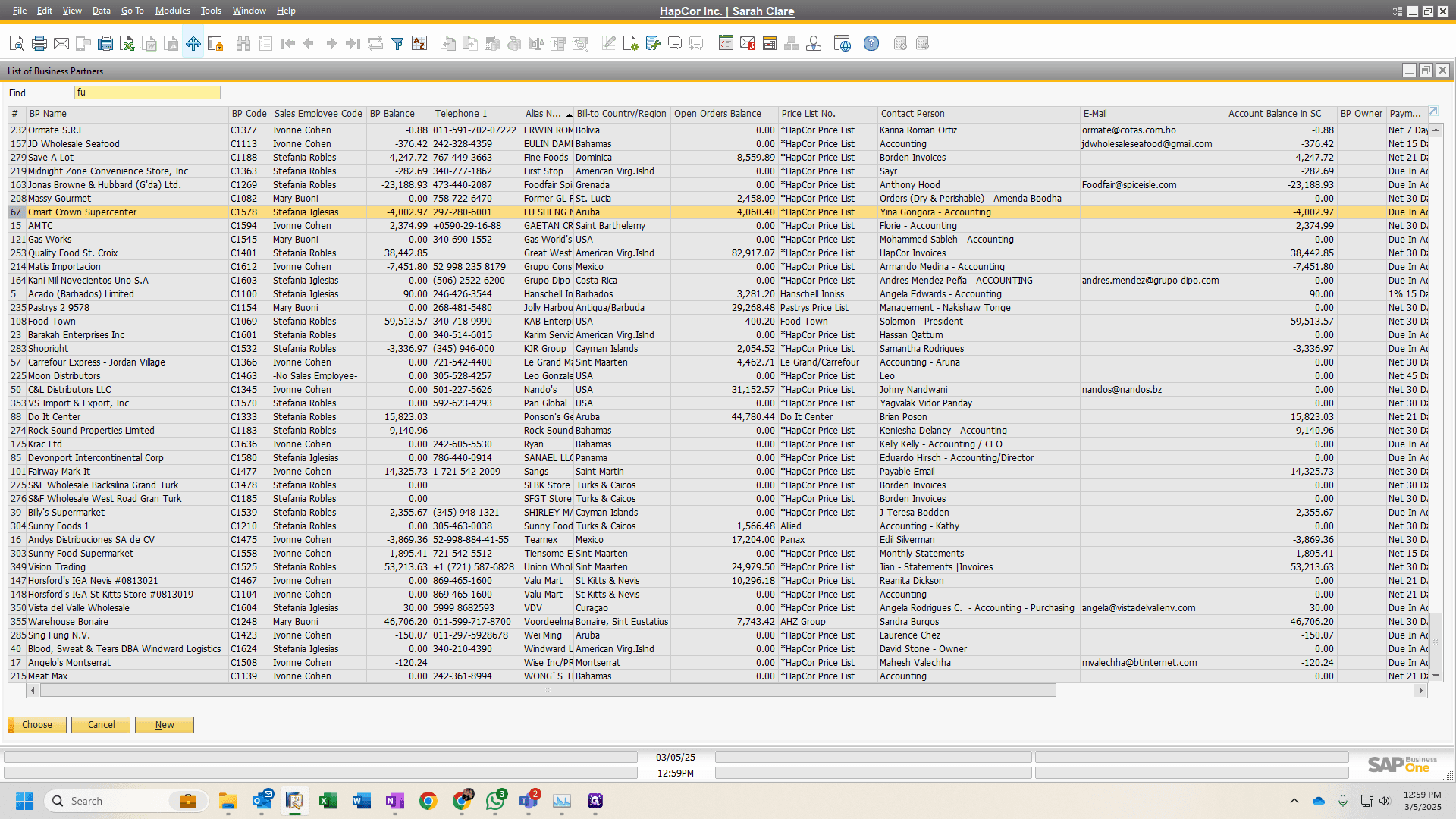Click the vertical scrollbar down arrow
1456x819 pixels.
point(1436,676)
